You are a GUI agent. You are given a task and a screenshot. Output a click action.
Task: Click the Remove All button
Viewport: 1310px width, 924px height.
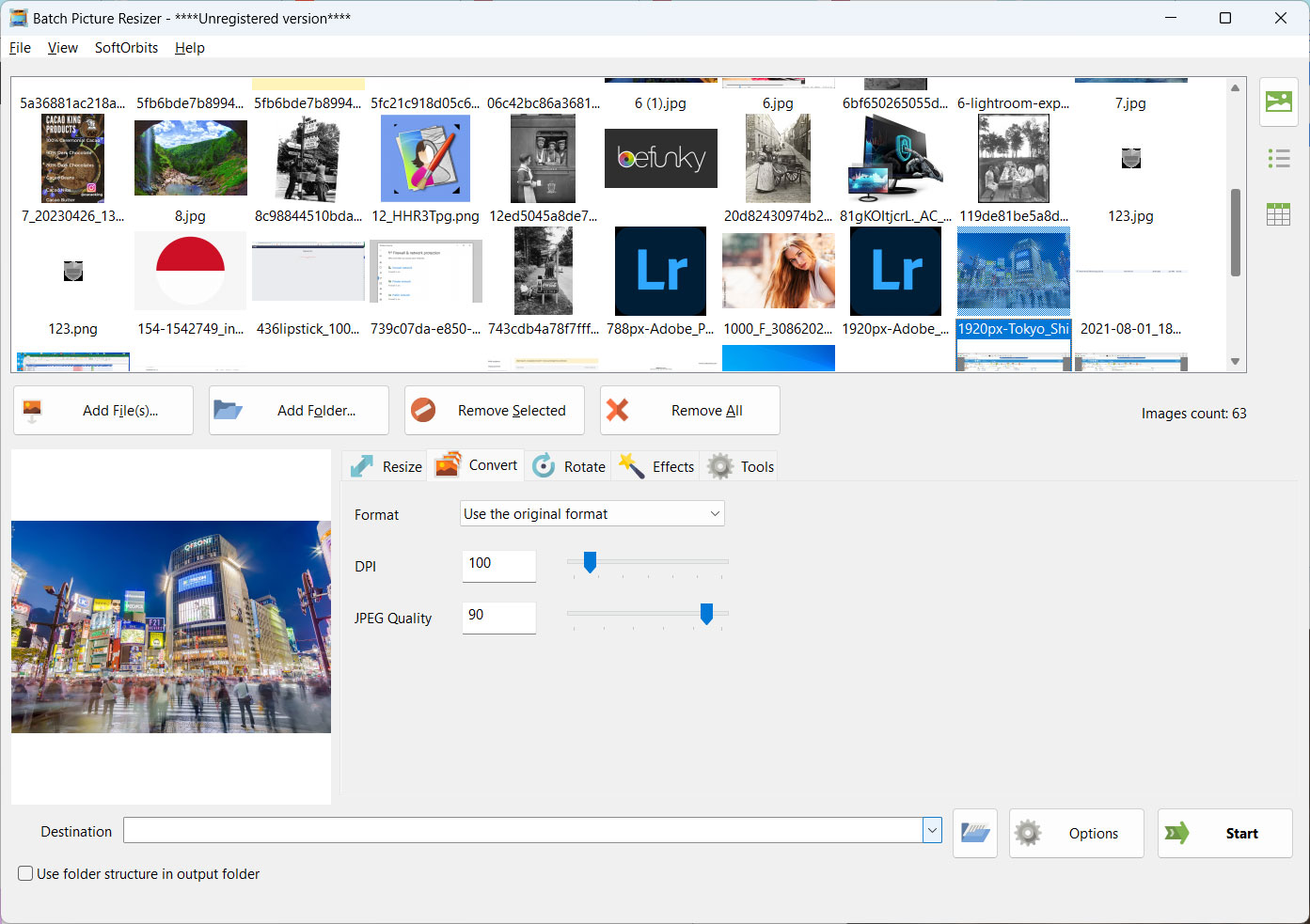[690, 410]
